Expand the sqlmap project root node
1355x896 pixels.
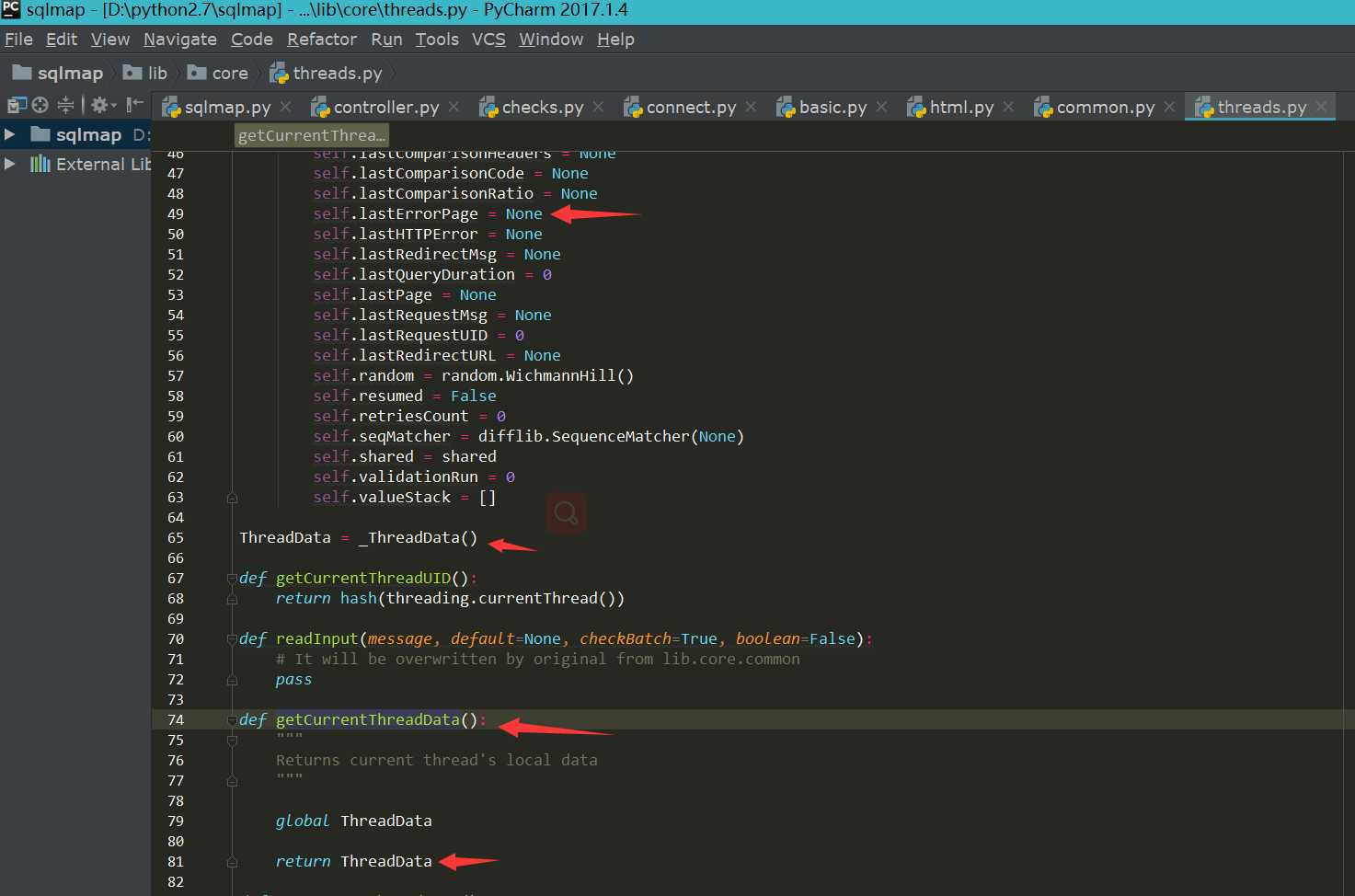(9, 134)
